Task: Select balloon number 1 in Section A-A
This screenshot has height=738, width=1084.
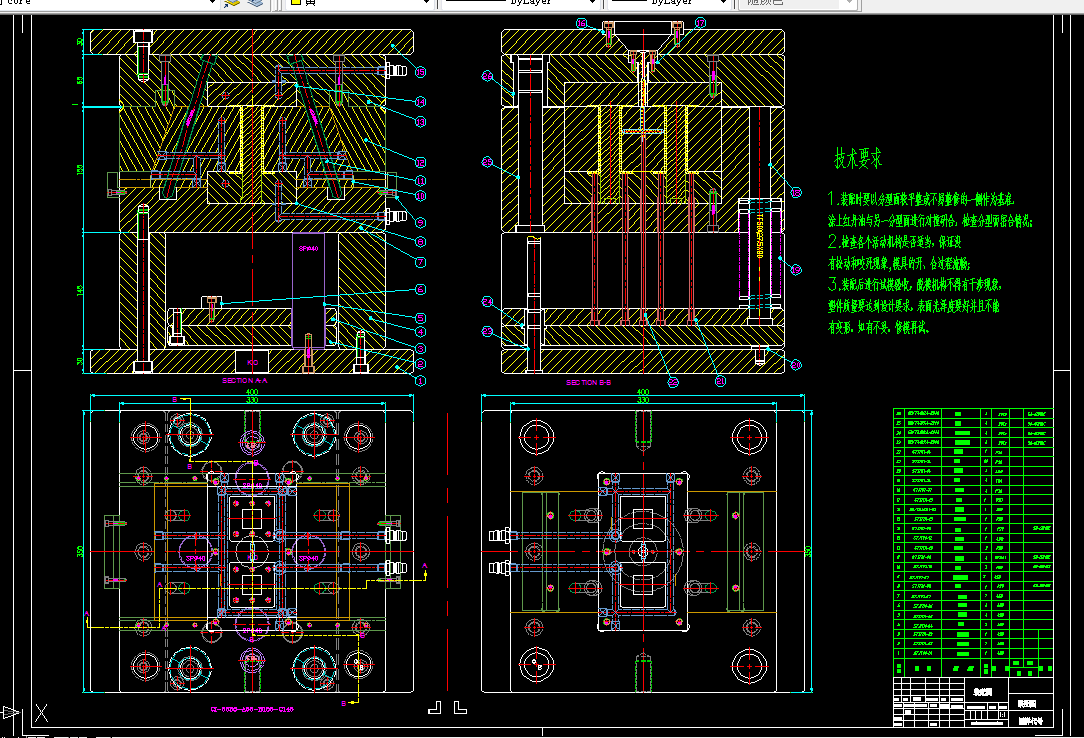Action: (420, 380)
